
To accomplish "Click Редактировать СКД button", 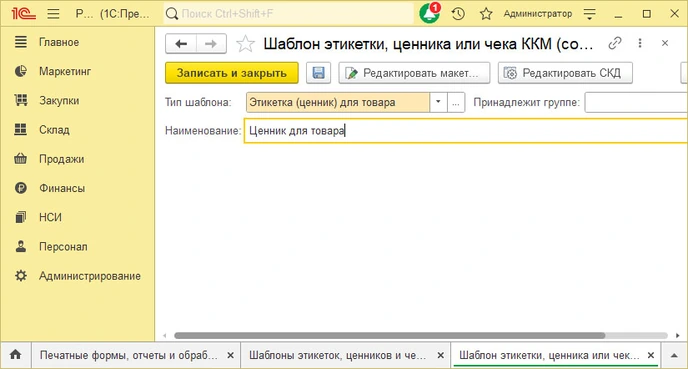I will point(565,73).
